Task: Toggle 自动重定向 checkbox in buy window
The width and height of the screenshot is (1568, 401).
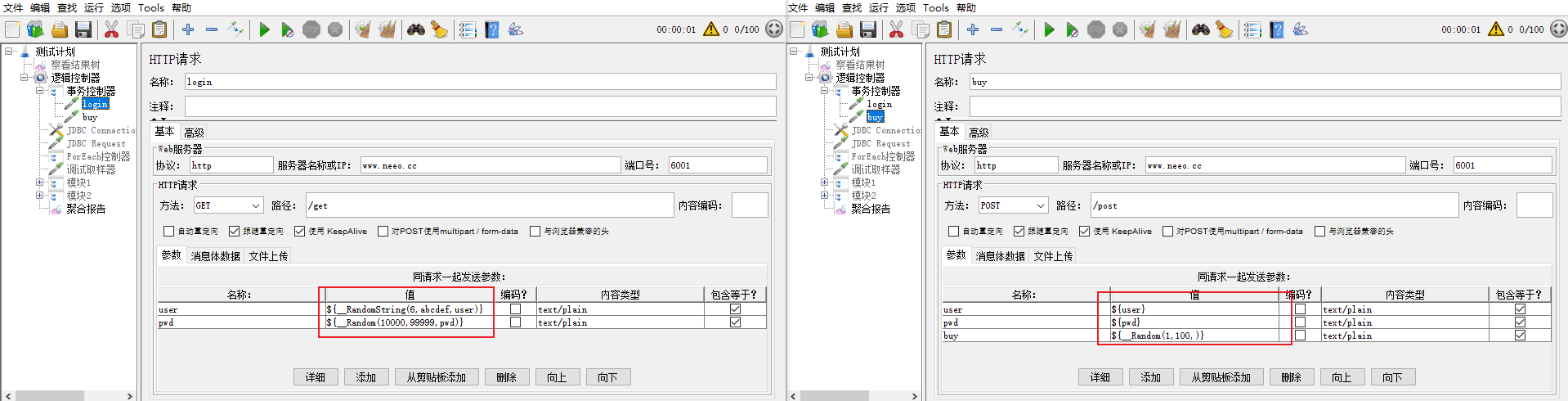Action: (954, 231)
